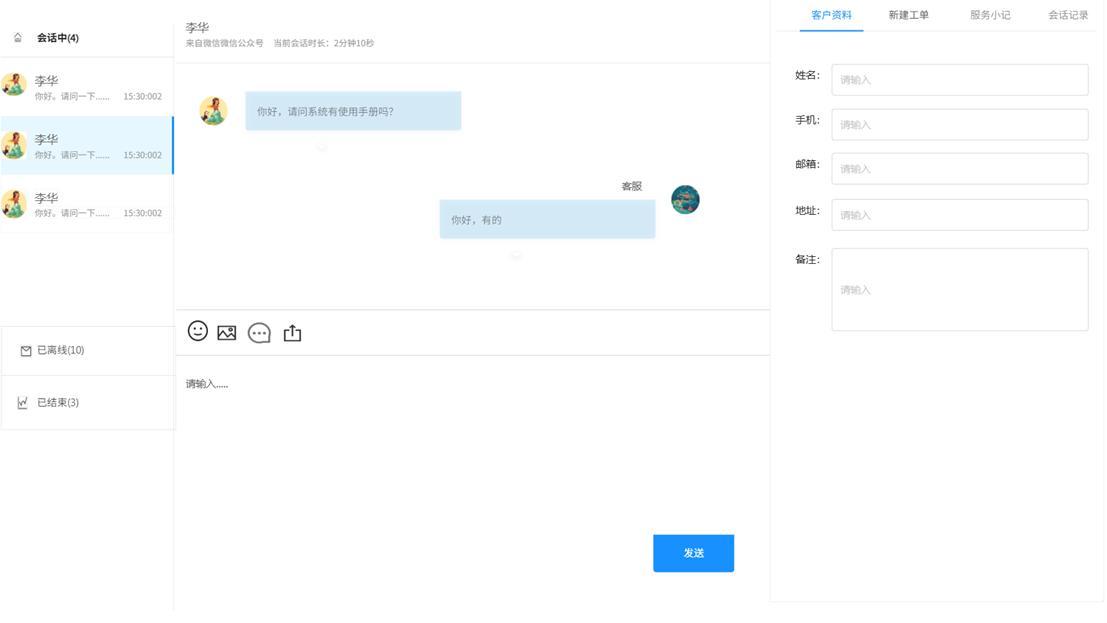
Task: Click the image upload icon
Action: point(227,333)
